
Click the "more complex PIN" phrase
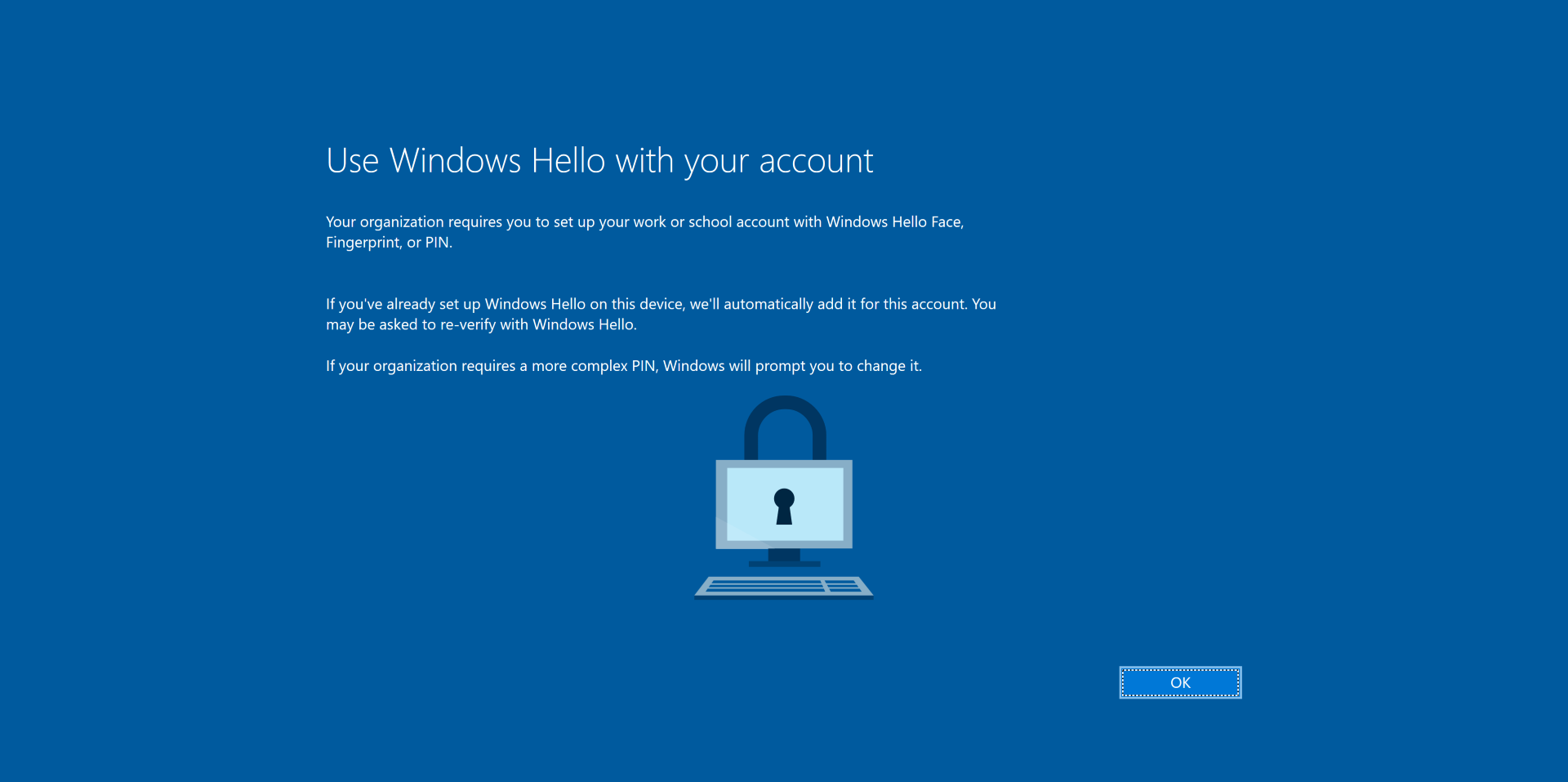point(594,366)
